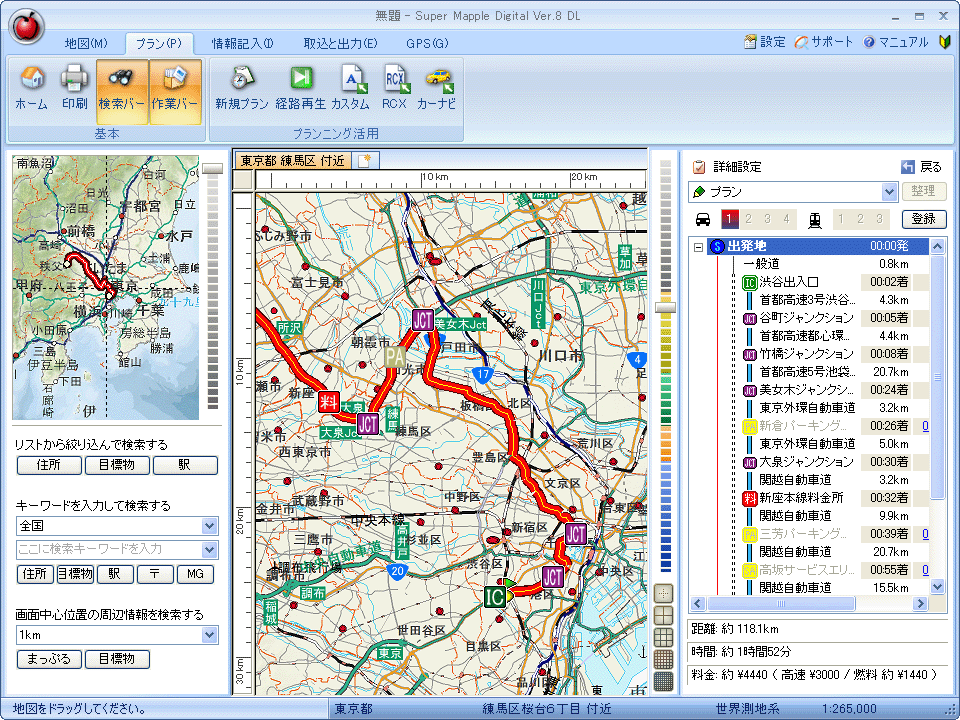Click the まっぷる nearby search button

(49, 659)
